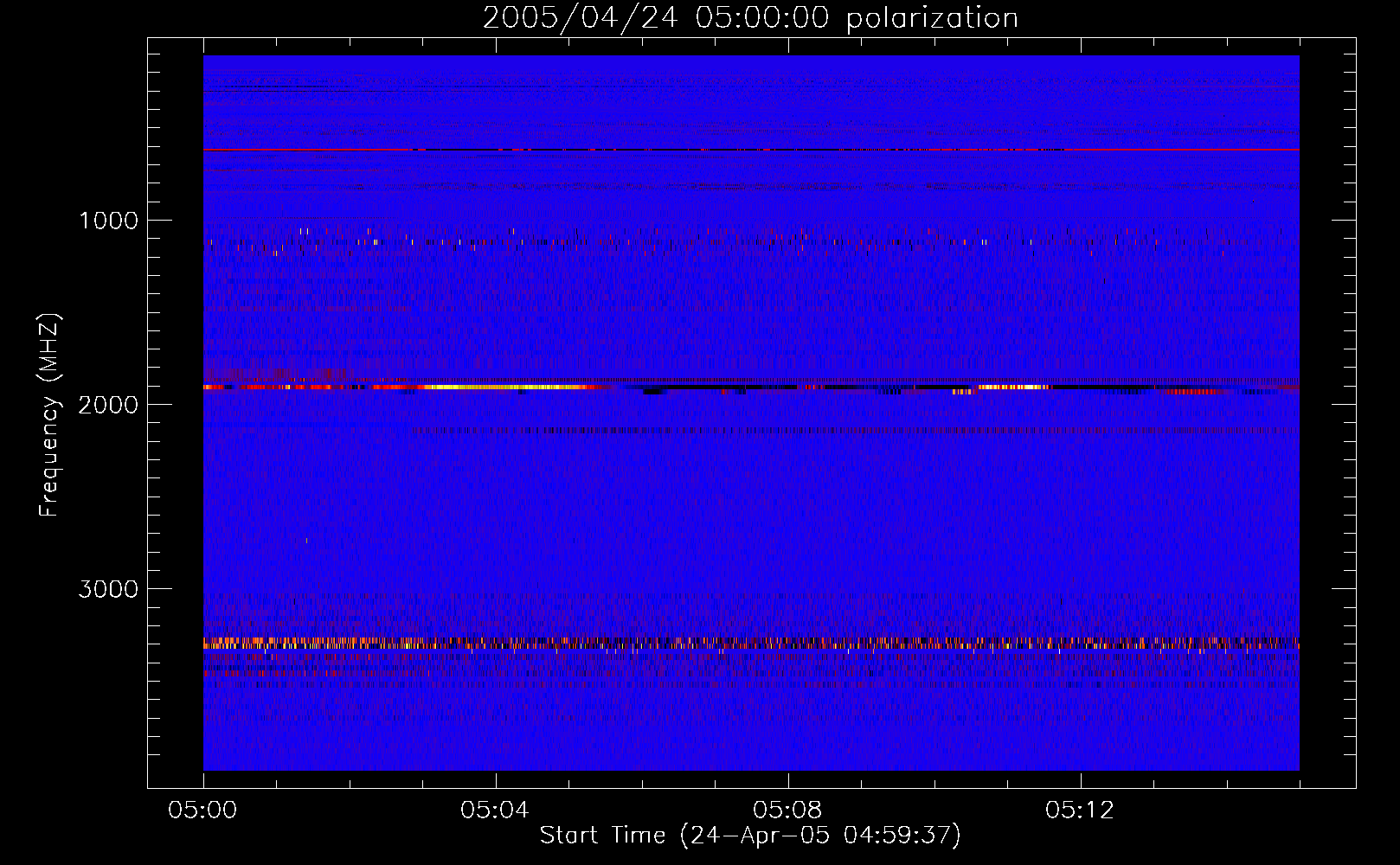The width and height of the screenshot is (1400, 865).
Task: Click the "2000" frequency tick label
Action: pos(108,405)
